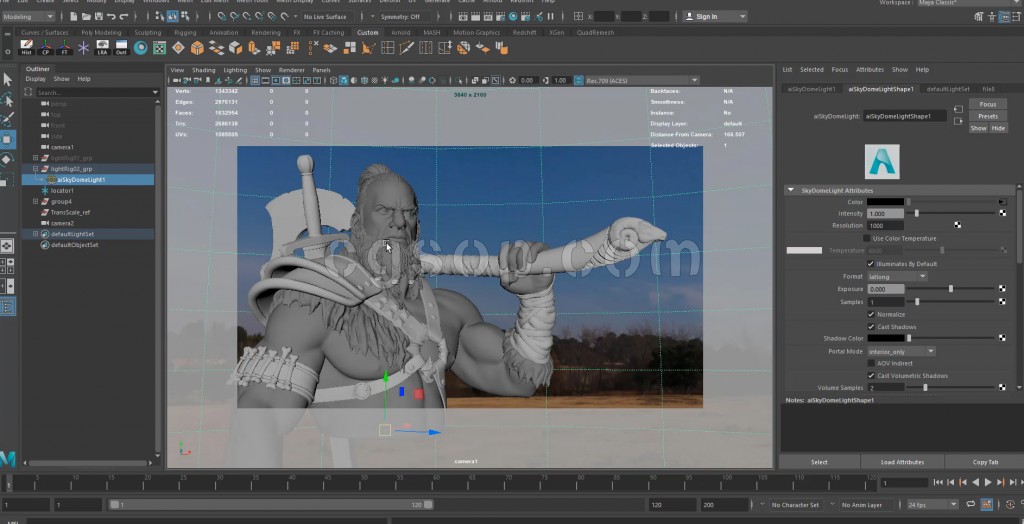
Task: Click the light Color swatch
Action: [885, 202]
